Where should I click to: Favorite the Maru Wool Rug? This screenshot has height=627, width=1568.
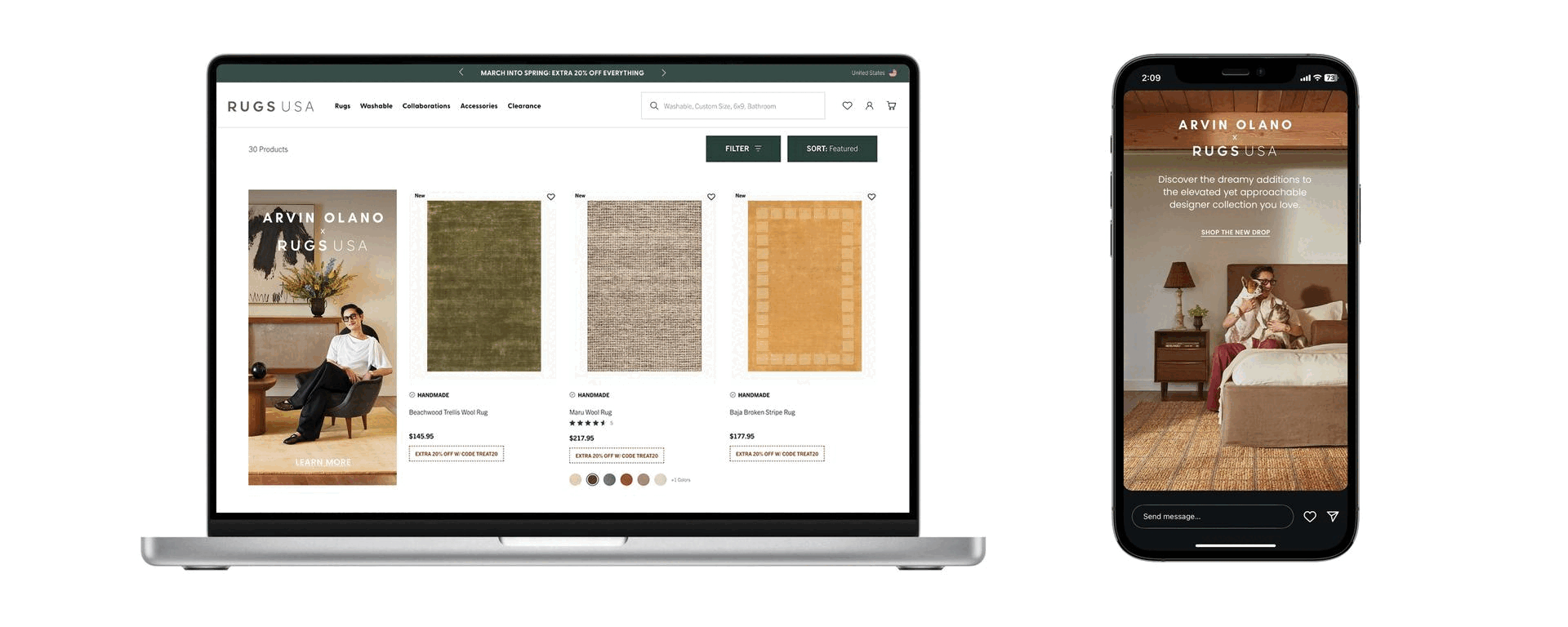click(x=711, y=197)
